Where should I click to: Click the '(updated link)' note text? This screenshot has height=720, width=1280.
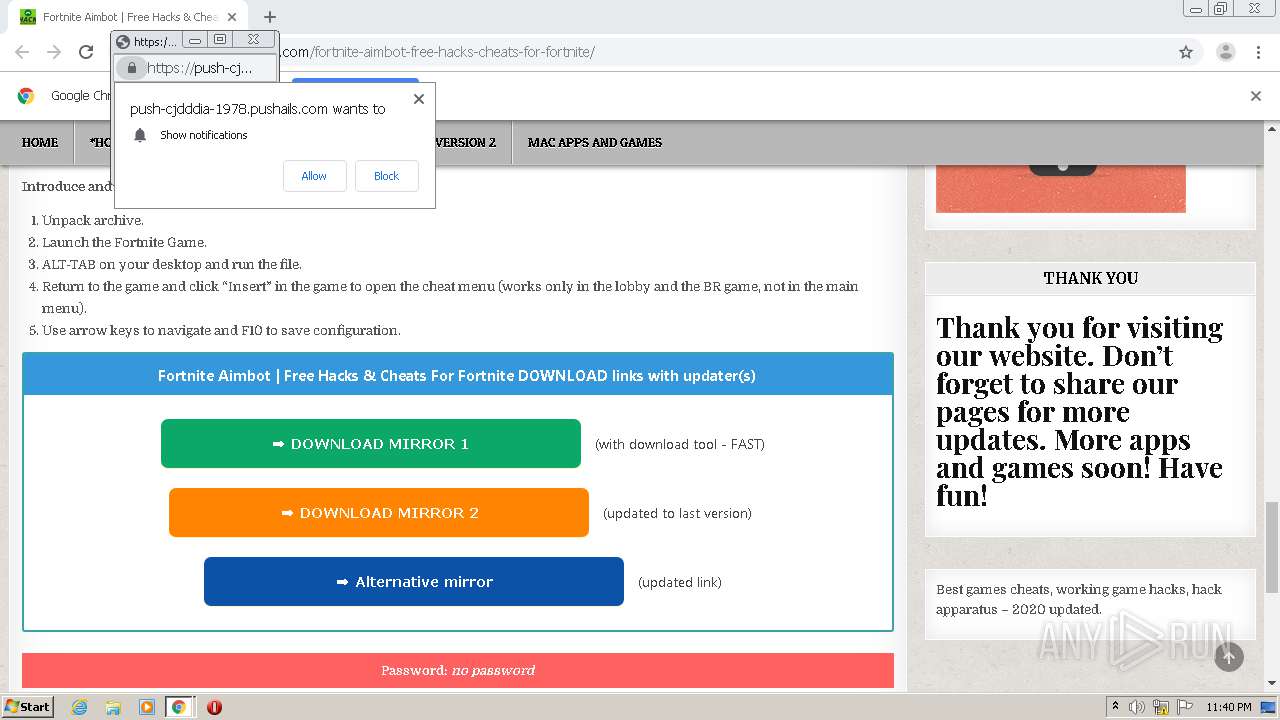tap(680, 582)
